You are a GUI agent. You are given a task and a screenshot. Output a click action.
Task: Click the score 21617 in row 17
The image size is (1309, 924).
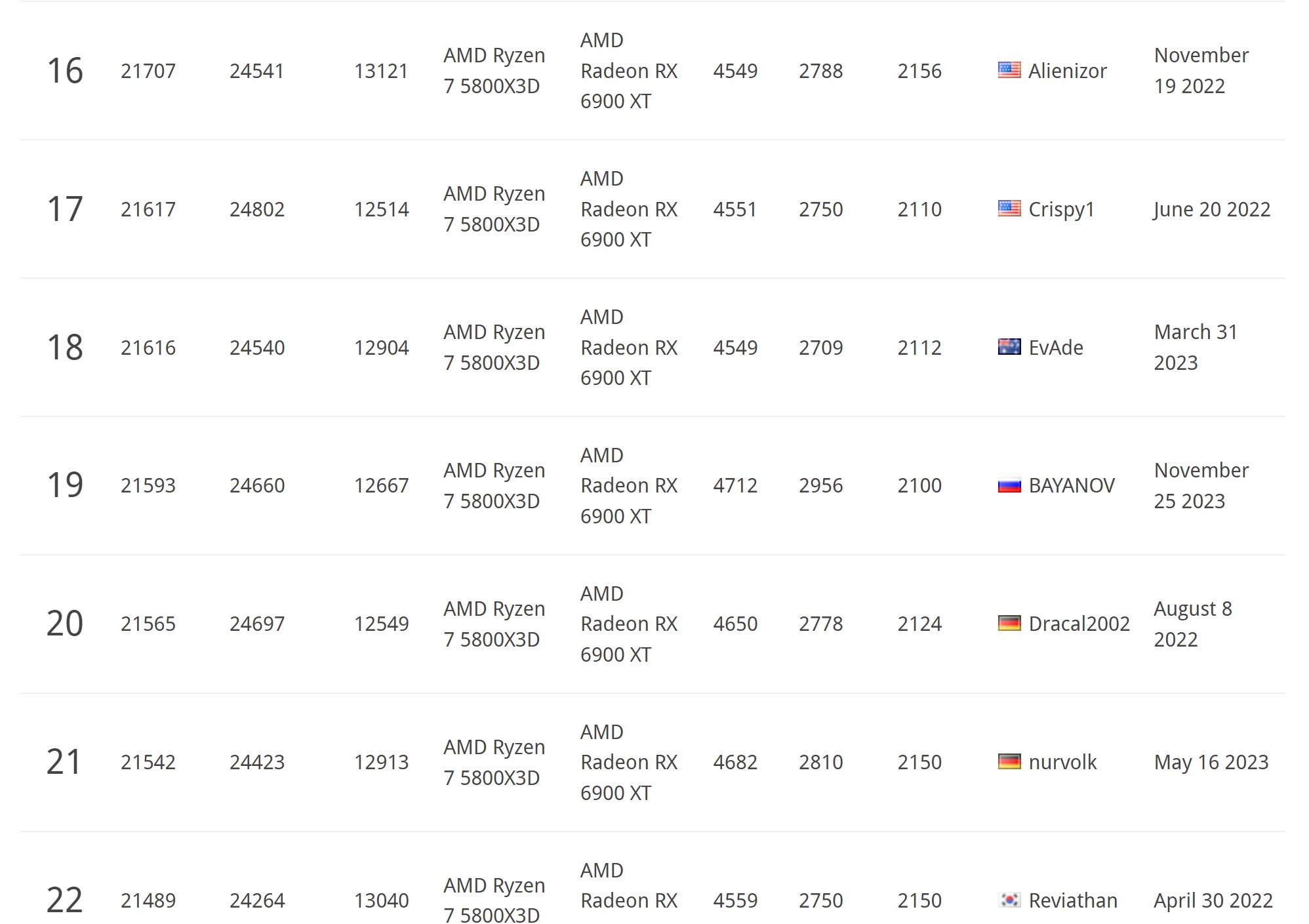click(x=148, y=209)
